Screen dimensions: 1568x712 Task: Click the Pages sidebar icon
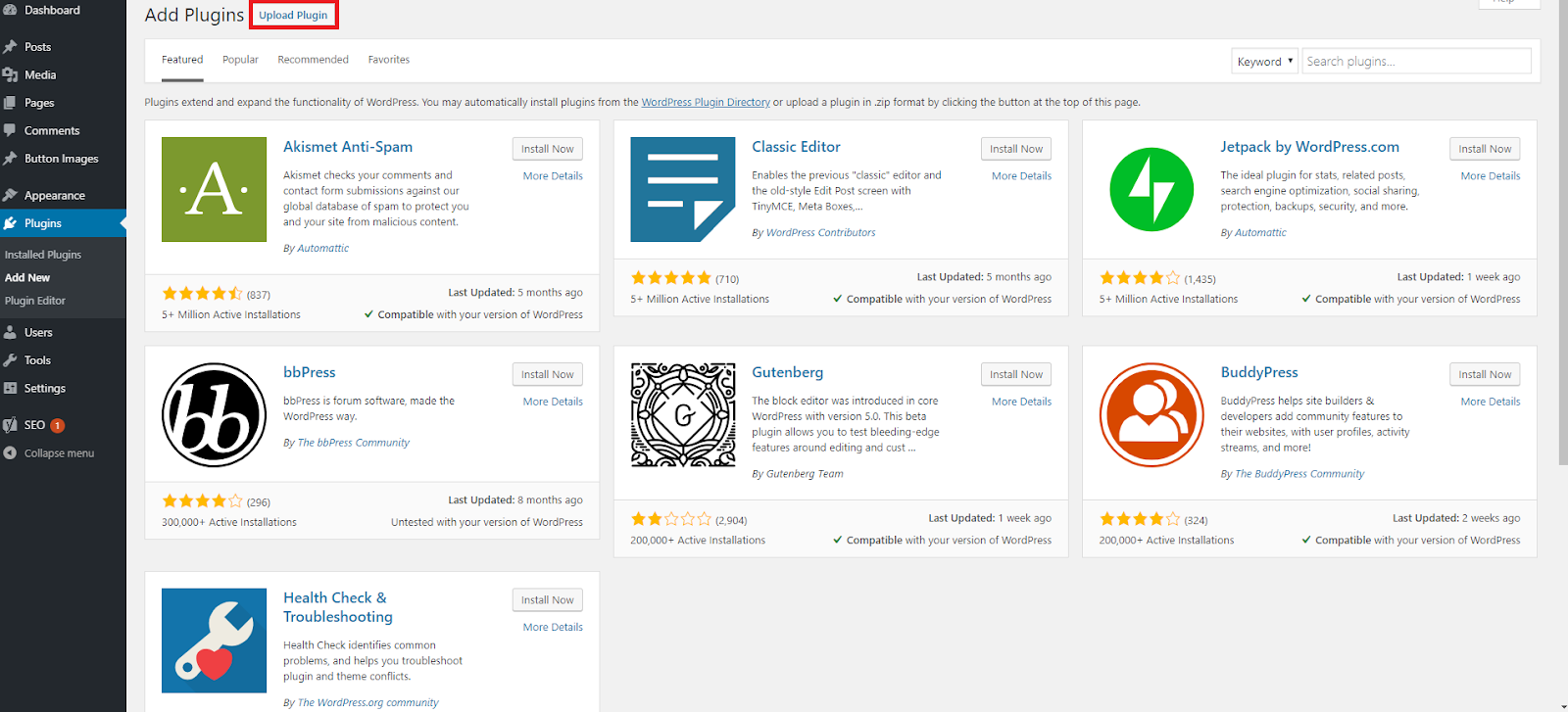(10, 103)
